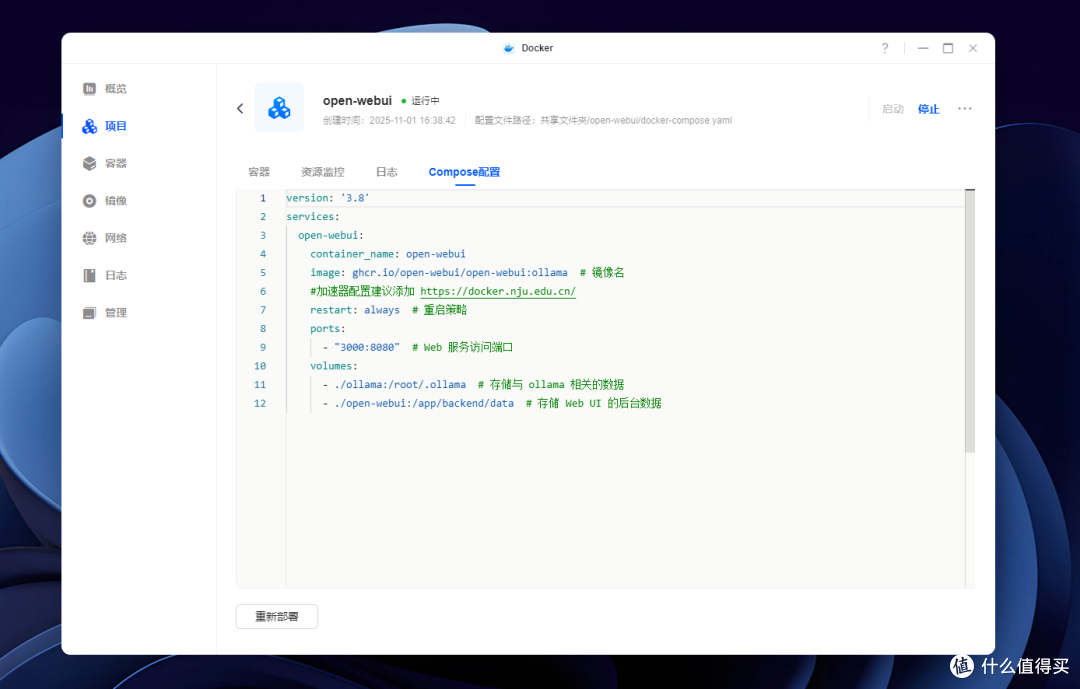Click the services: line in editor
This screenshot has width=1080, height=689.
(313, 216)
